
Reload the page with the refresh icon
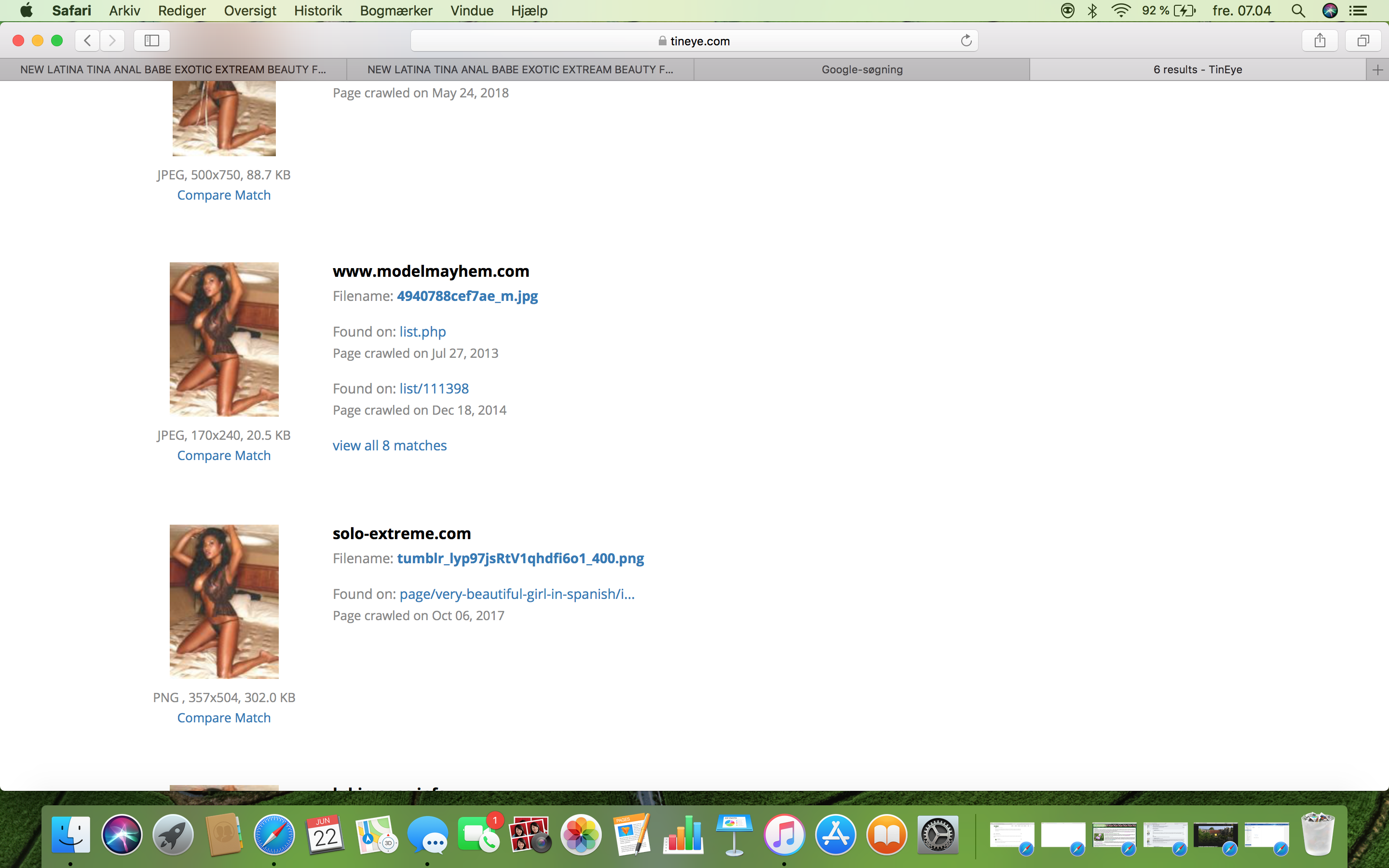(x=966, y=40)
